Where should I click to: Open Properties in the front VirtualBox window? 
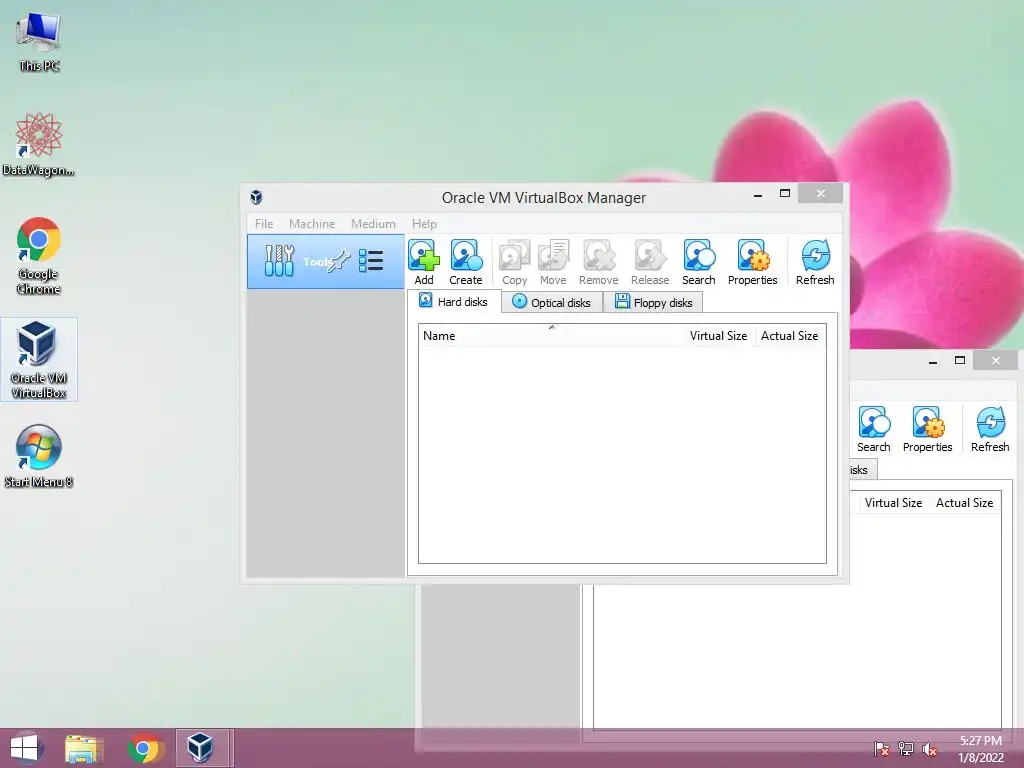752,262
